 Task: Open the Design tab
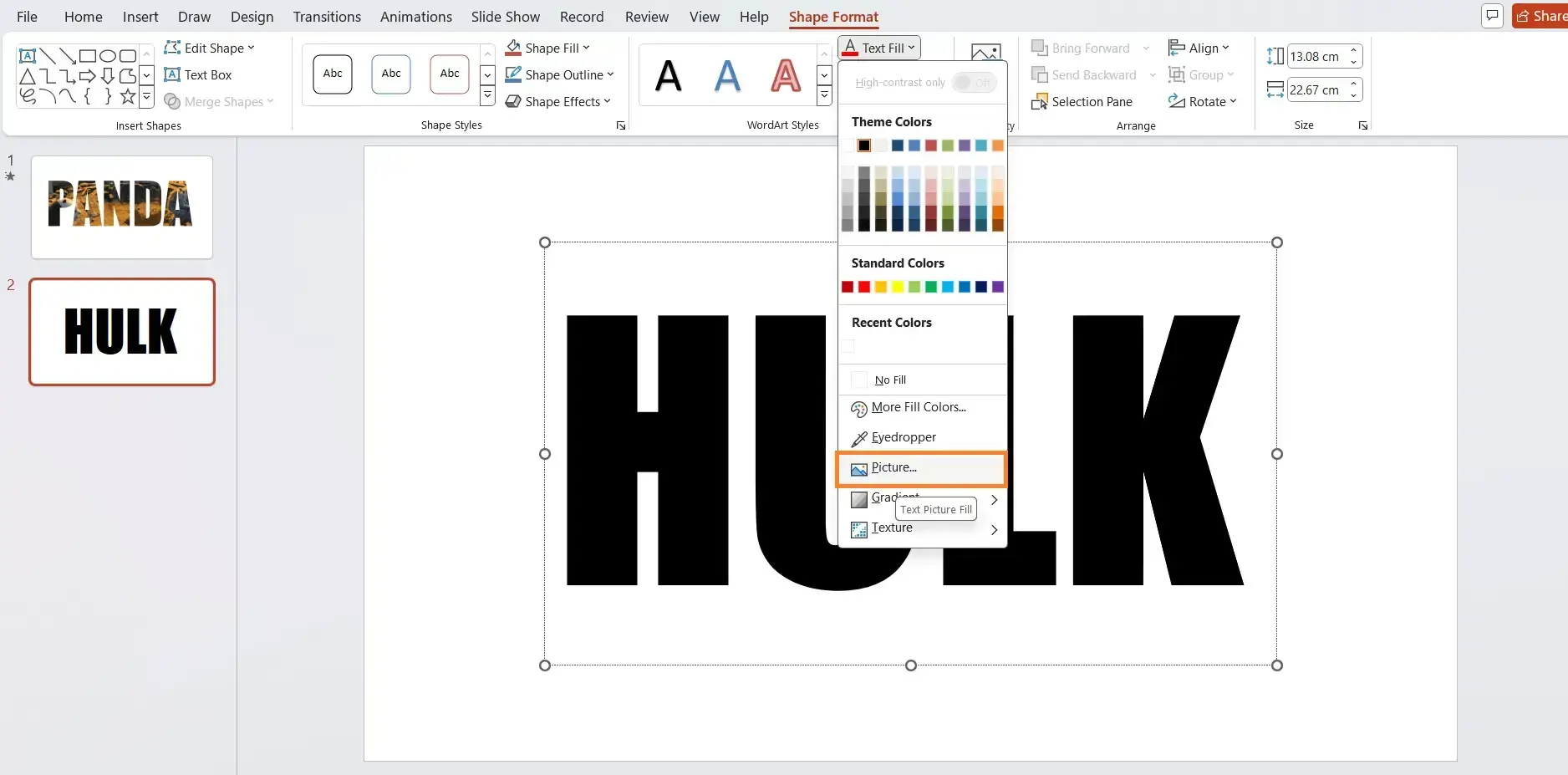coord(252,17)
